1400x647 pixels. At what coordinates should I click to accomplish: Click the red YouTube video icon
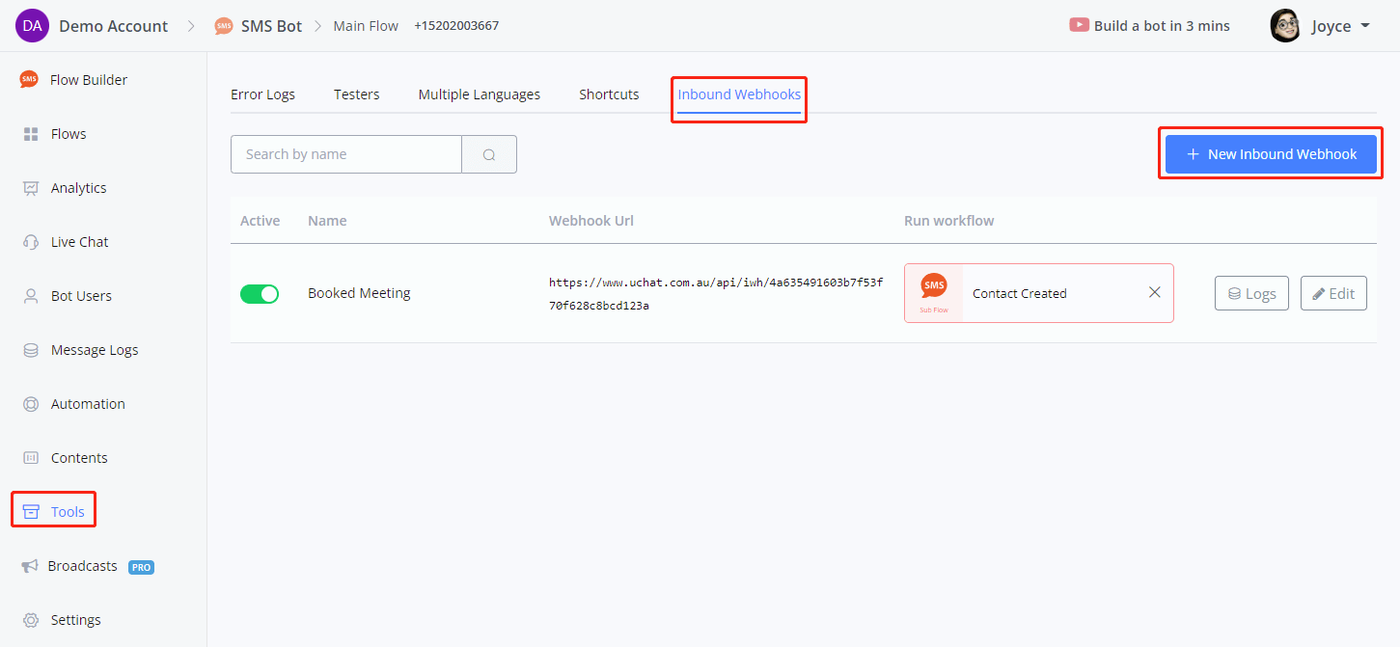tap(1079, 25)
